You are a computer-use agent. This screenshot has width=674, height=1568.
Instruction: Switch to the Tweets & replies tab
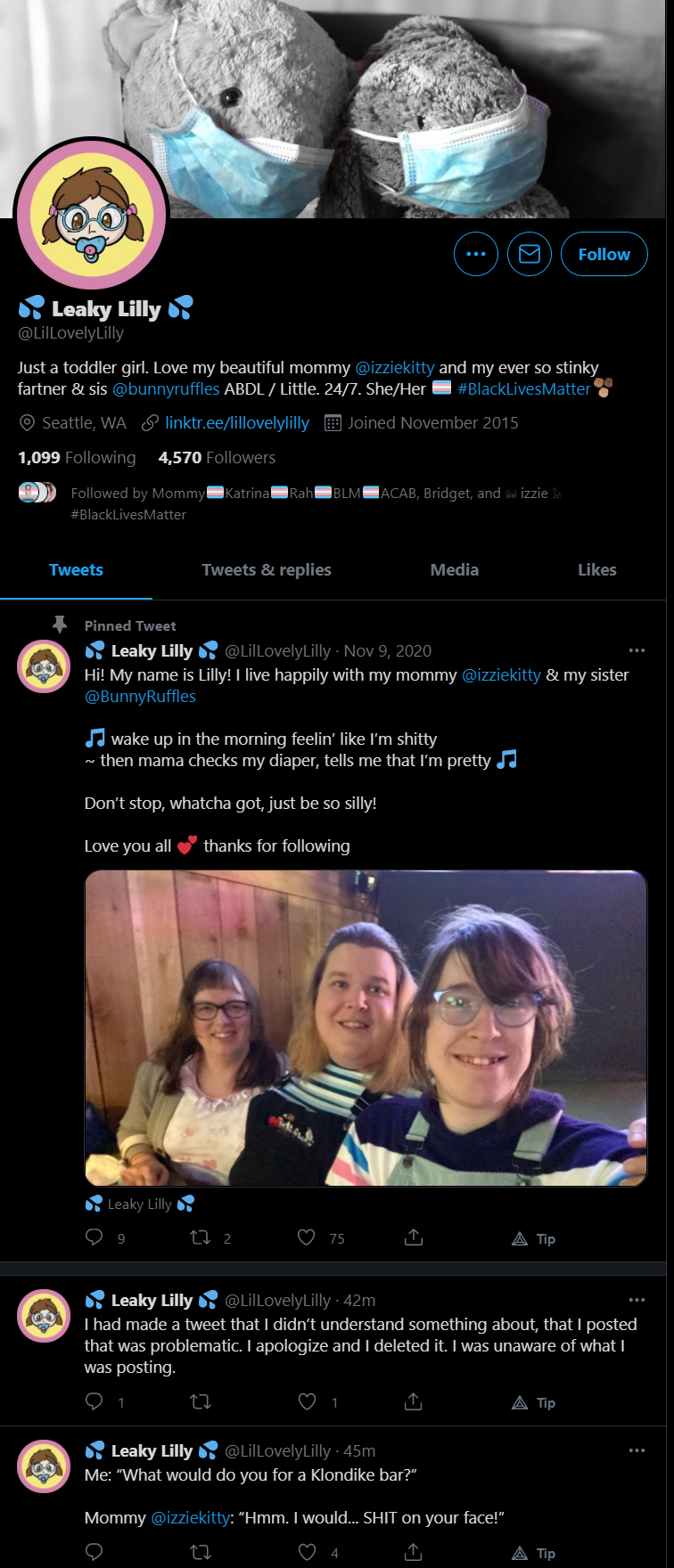267,570
